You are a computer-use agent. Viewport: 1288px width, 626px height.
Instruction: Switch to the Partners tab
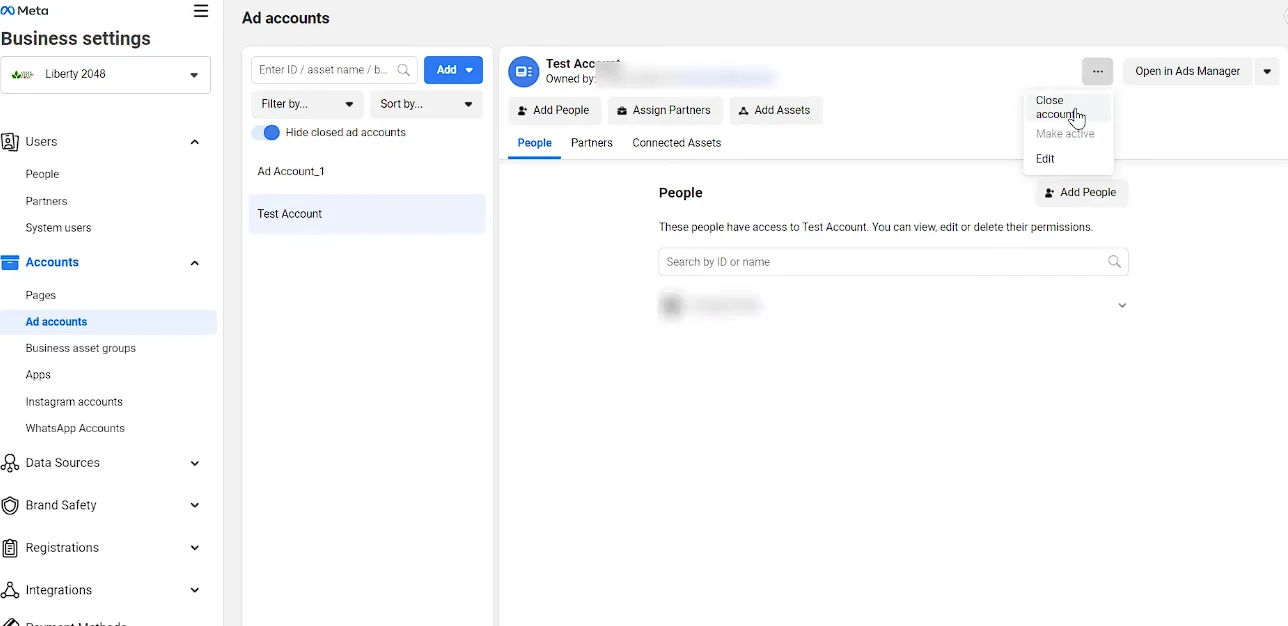click(x=592, y=143)
